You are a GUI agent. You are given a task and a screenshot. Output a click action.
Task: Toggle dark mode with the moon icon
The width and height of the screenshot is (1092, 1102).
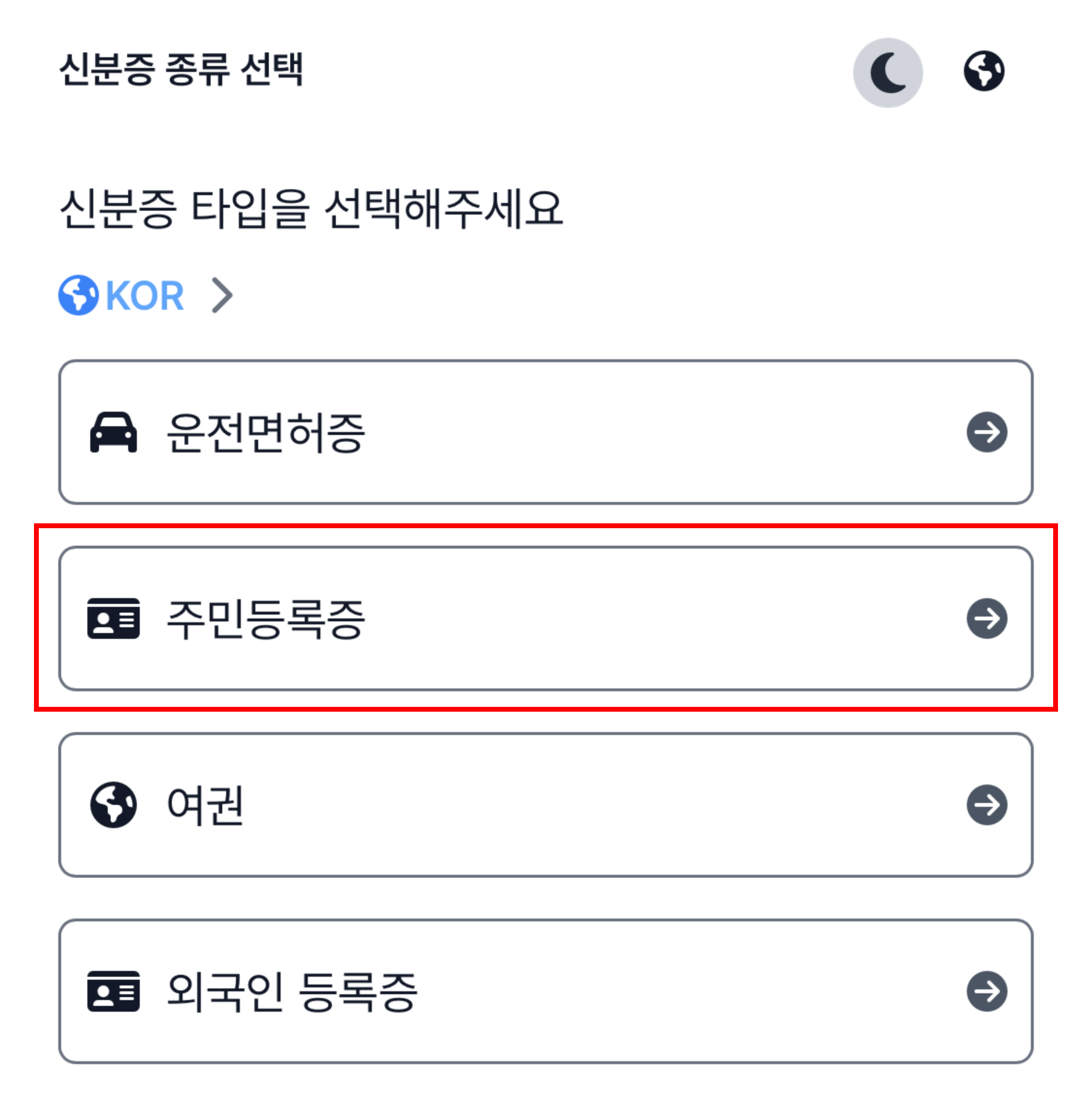coord(887,72)
